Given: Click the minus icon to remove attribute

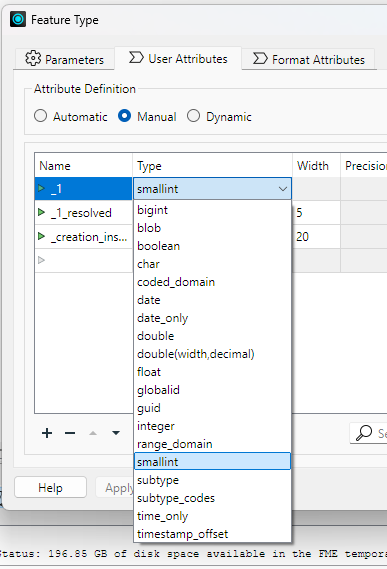Looking at the screenshot, I should (x=70, y=433).
